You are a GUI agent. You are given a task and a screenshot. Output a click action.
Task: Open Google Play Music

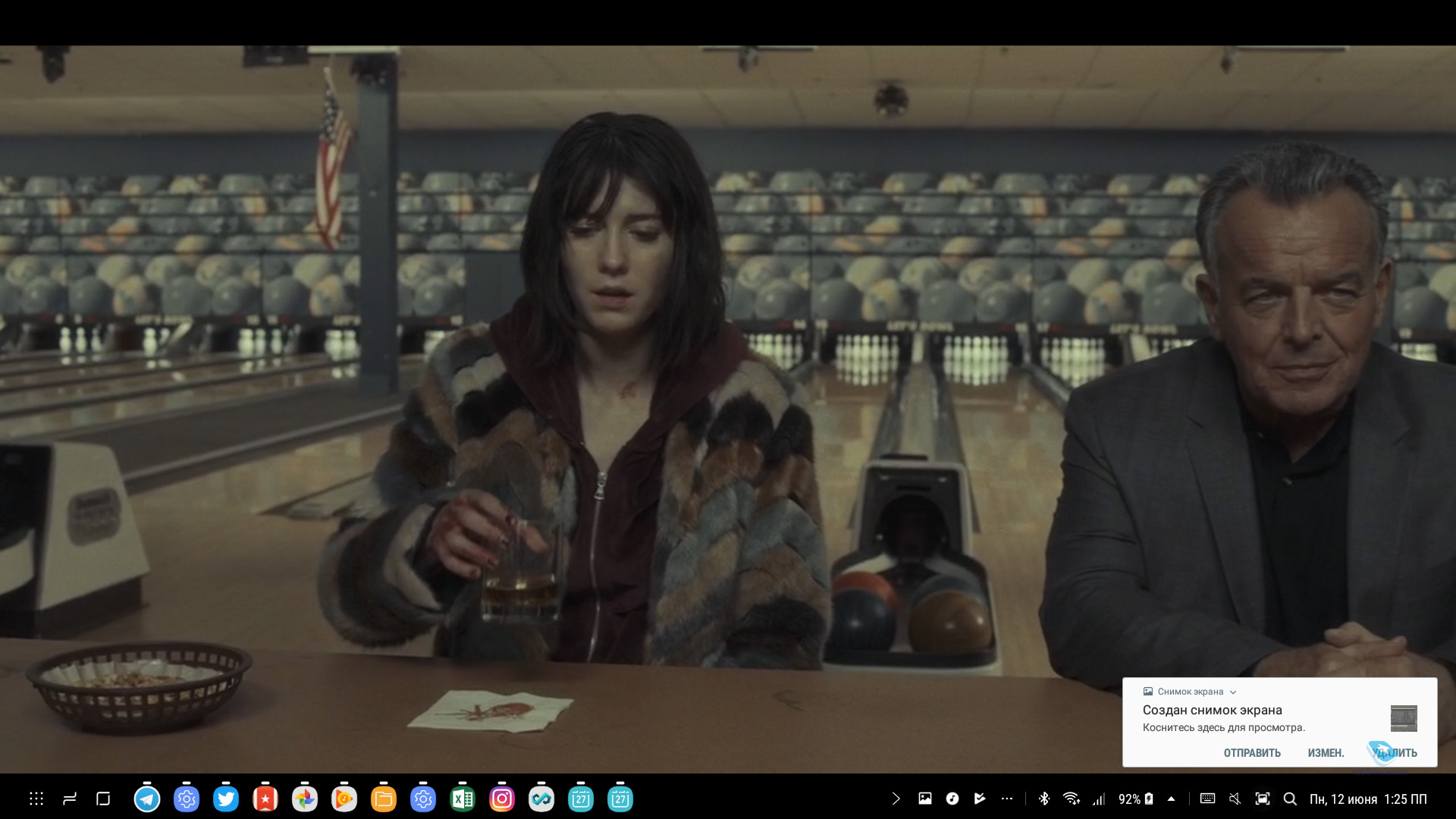(344, 799)
